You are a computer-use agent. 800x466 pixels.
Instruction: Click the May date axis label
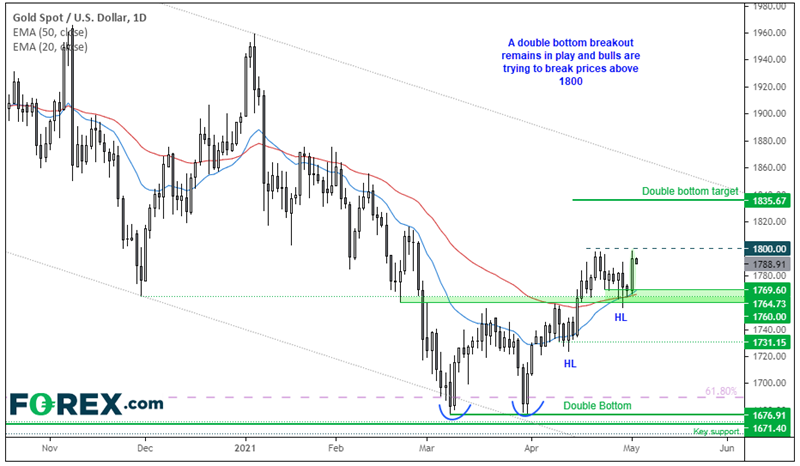pos(632,448)
